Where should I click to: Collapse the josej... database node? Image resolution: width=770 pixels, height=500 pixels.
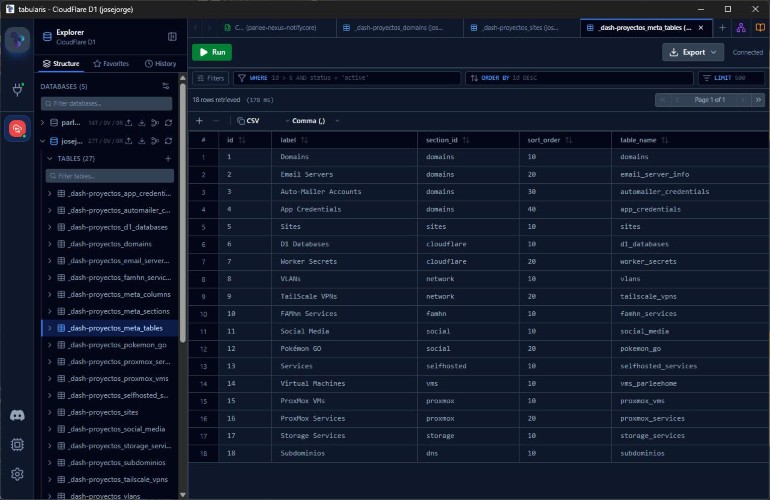43,141
